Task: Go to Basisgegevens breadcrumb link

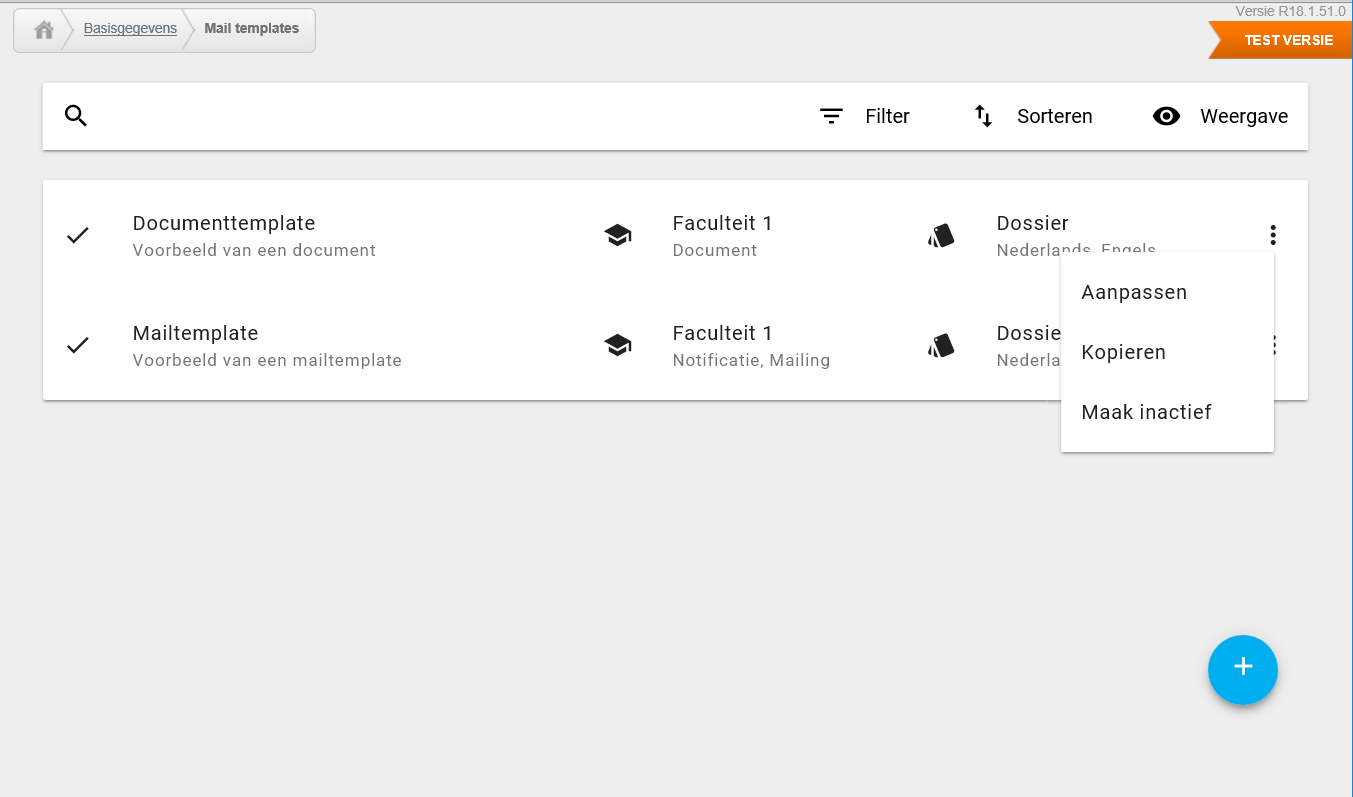Action: tap(130, 29)
